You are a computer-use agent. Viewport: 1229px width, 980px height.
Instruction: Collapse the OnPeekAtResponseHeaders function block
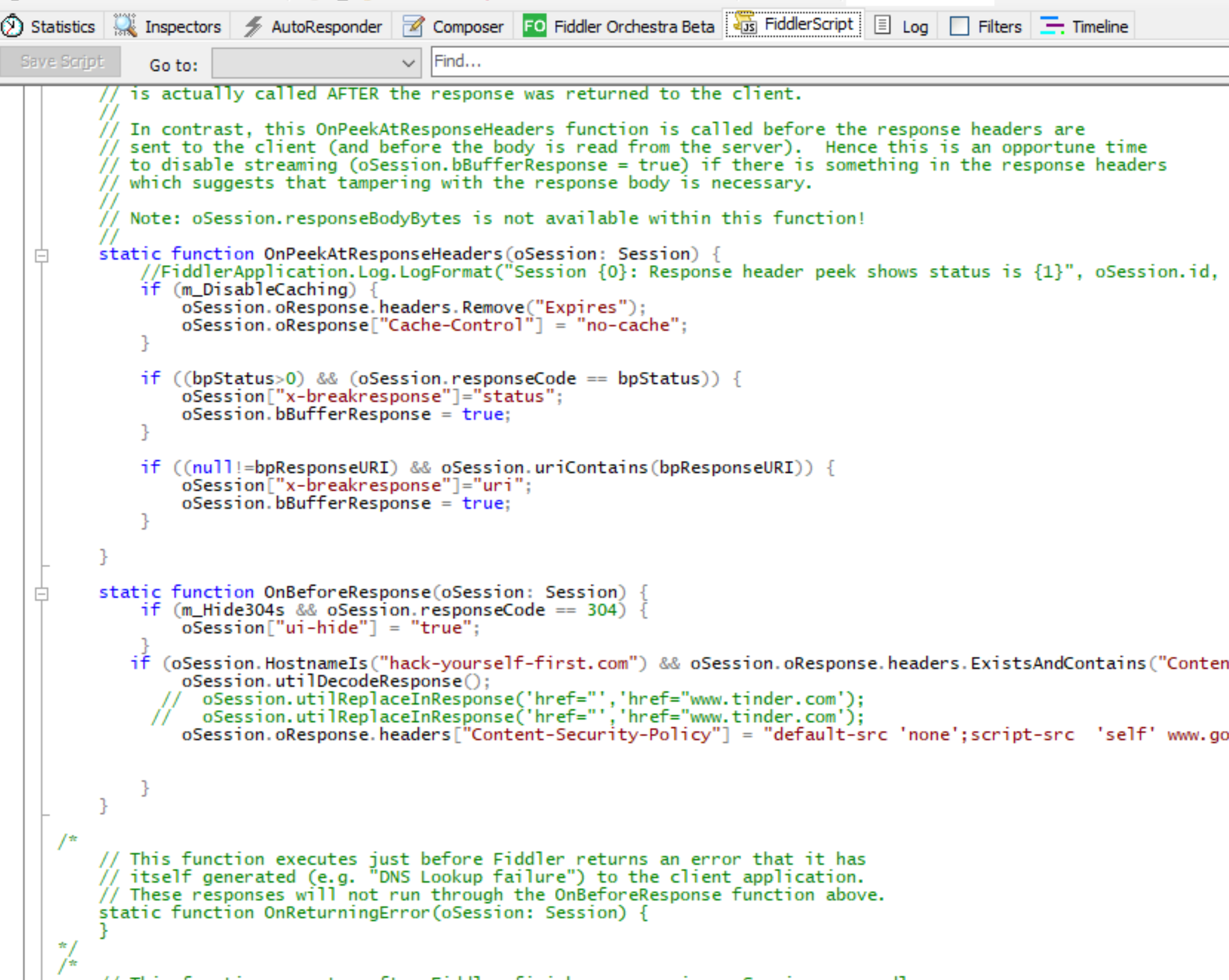tap(42, 256)
